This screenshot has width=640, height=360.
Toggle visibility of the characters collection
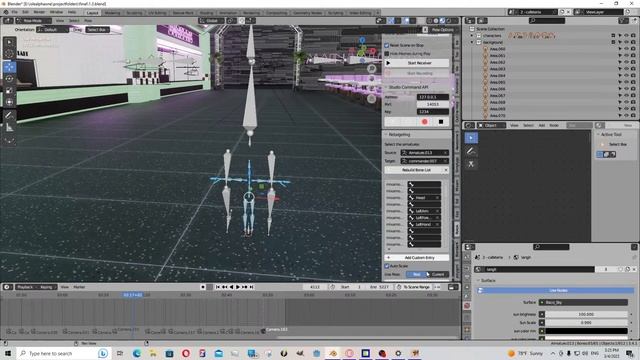(x=627, y=36)
